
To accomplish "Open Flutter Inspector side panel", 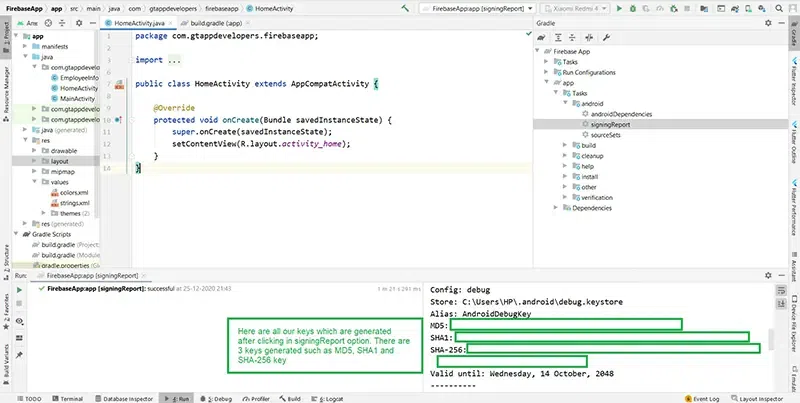I will (x=794, y=84).
